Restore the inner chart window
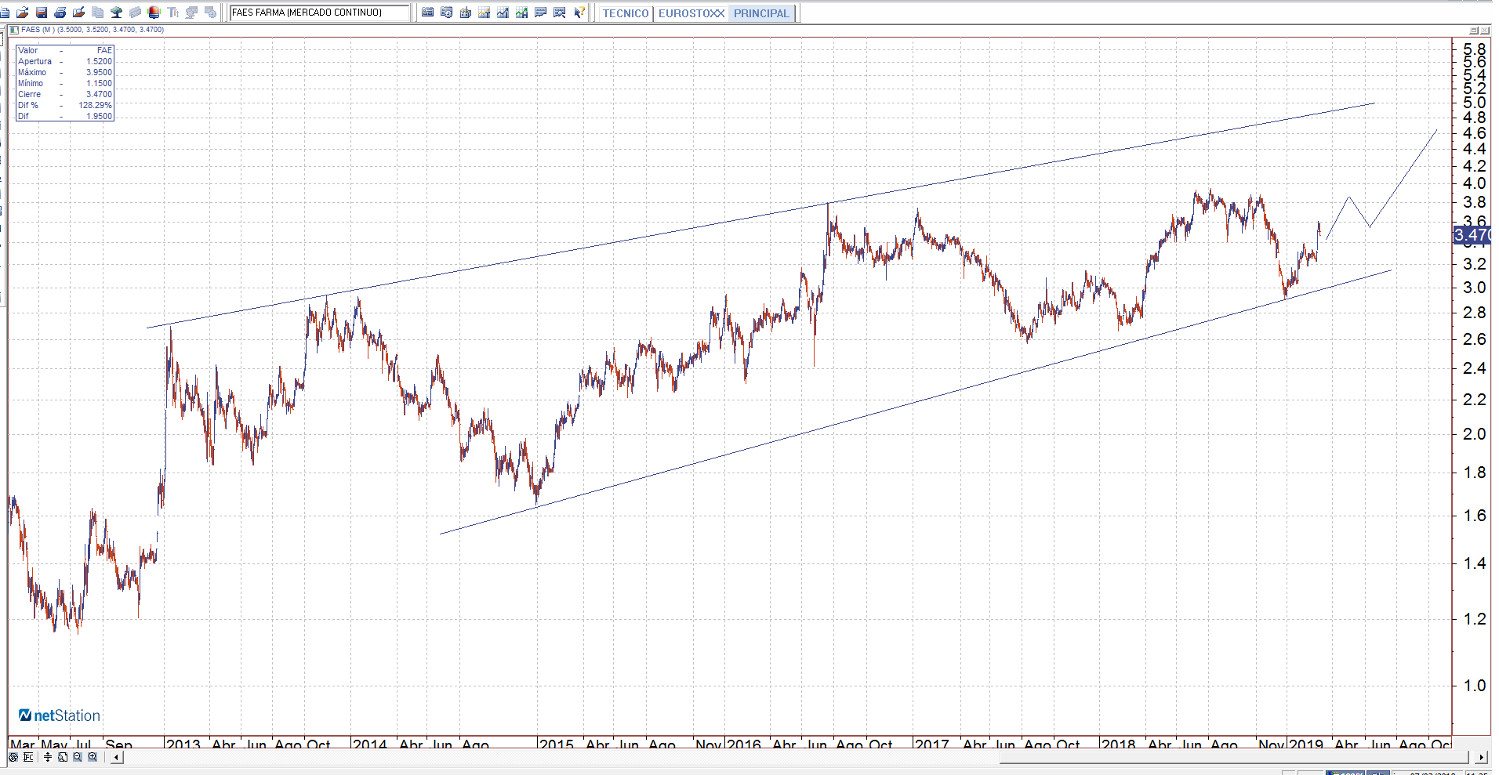This screenshot has width=1499, height=775. [x=1474, y=30]
